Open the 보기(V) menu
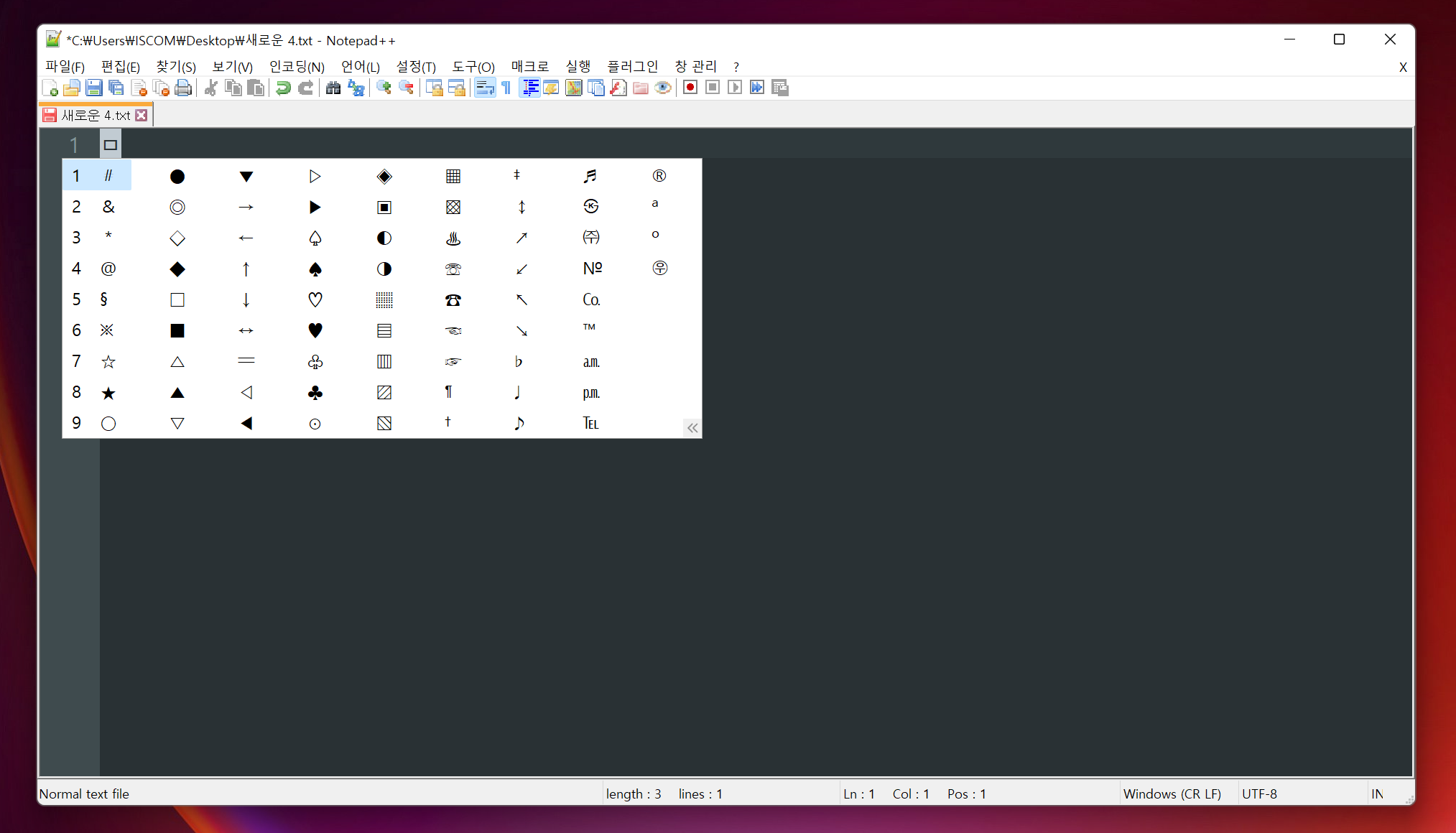Image resolution: width=1456 pixels, height=833 pixels. [x=233, y=67]
